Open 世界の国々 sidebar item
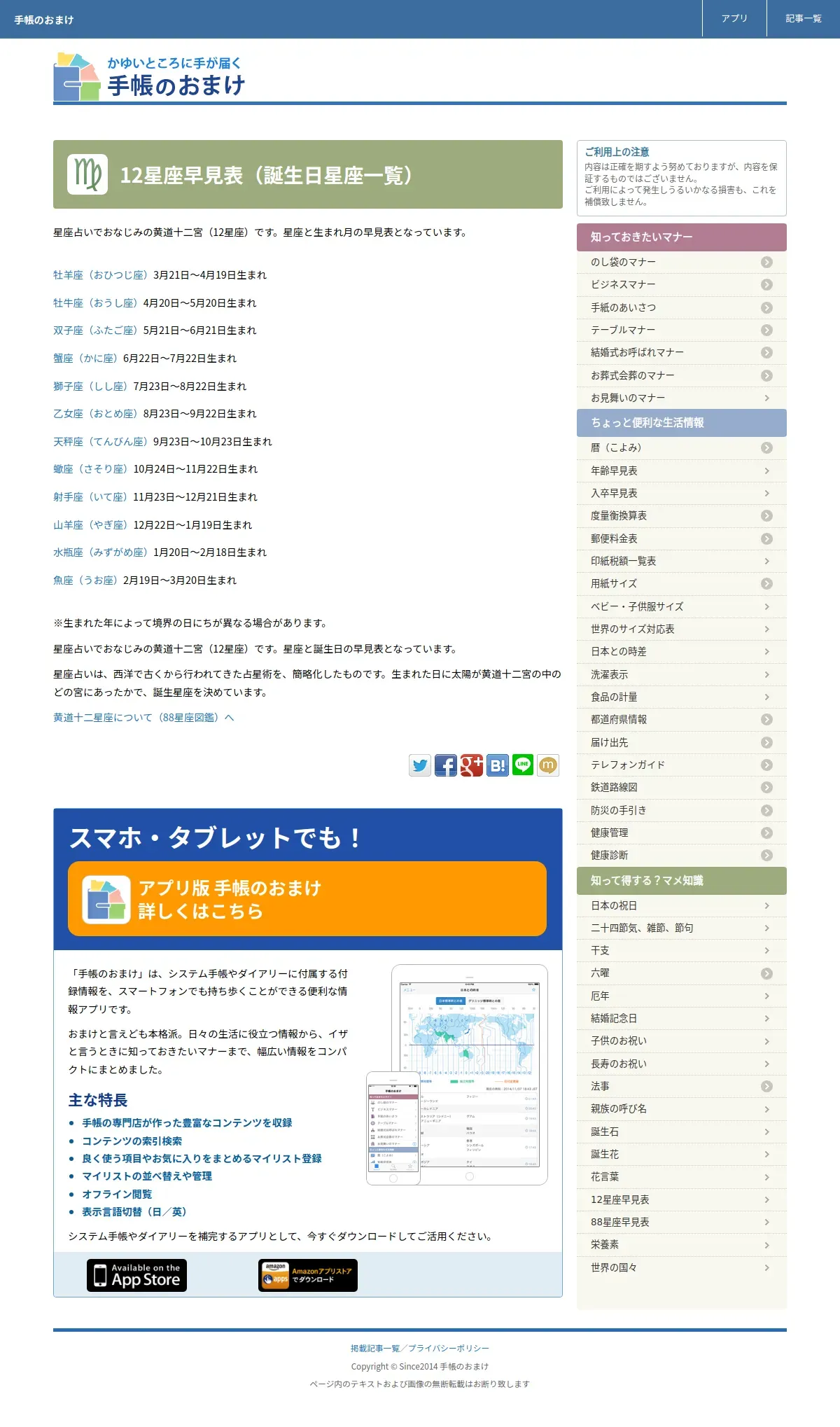Viewport: 840px width, 1427px height. (682, 1267)
